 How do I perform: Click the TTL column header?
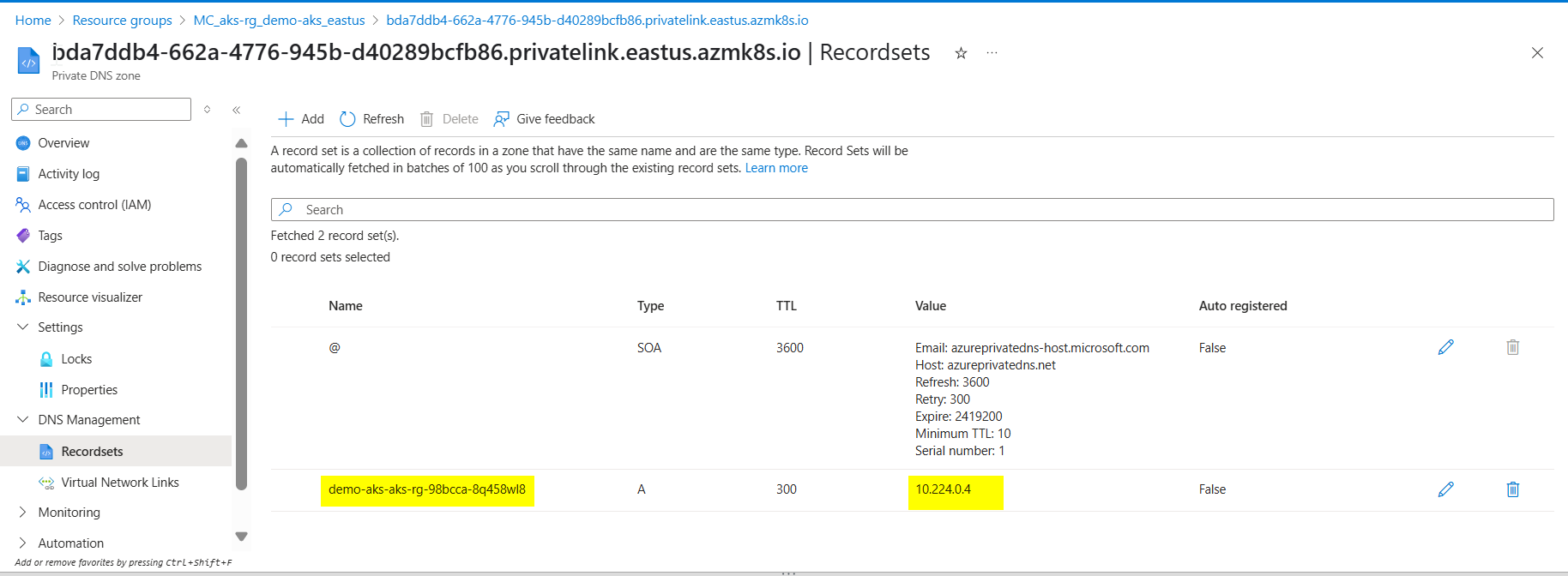pyautogui.click(x=787, y=306)
